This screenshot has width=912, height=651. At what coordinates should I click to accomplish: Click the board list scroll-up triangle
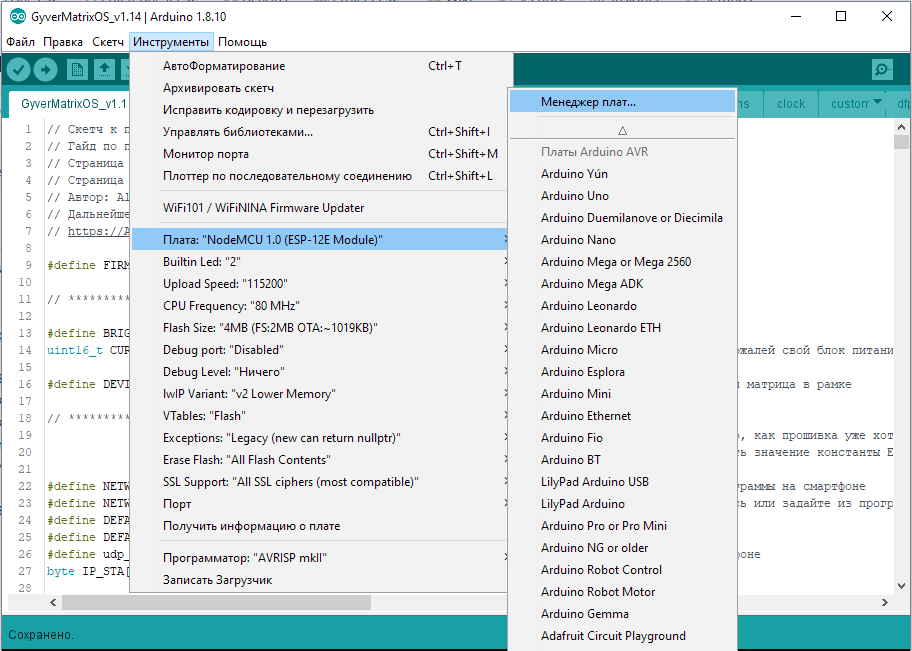point(622,131)
